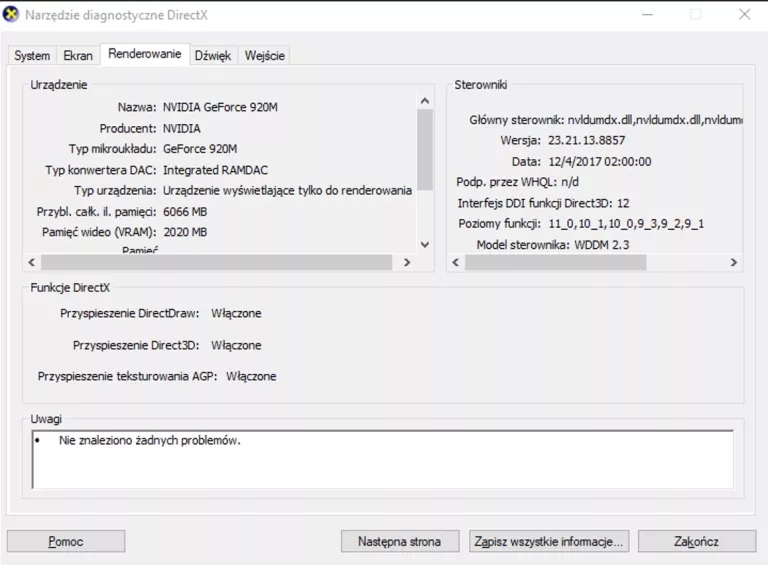Click device name NVIDIA GeForce 920M

click(x=220, y=107)
